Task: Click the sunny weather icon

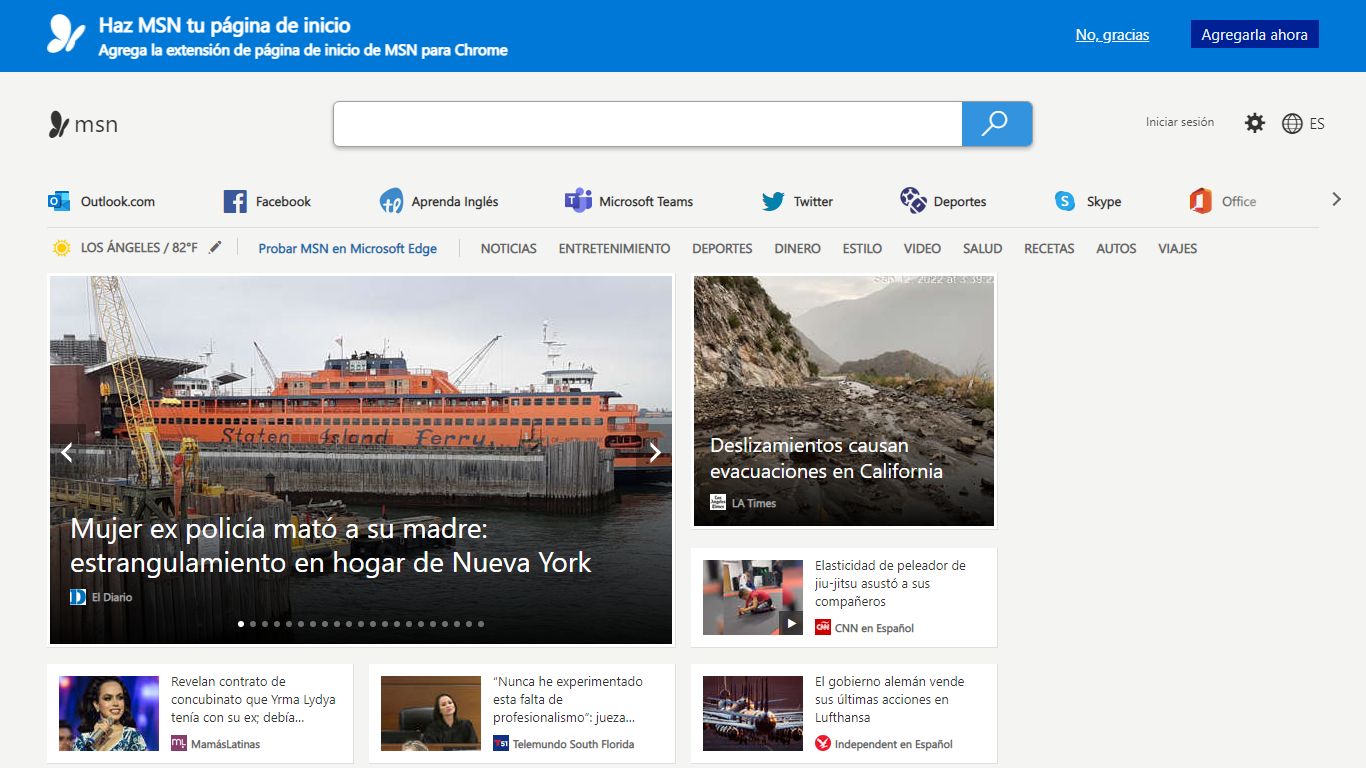Action: pyautogui.click(x=62, y=248)
